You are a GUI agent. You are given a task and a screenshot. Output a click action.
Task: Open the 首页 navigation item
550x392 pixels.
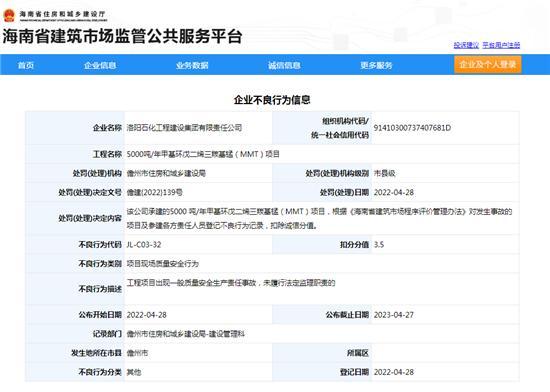[26, 65]
